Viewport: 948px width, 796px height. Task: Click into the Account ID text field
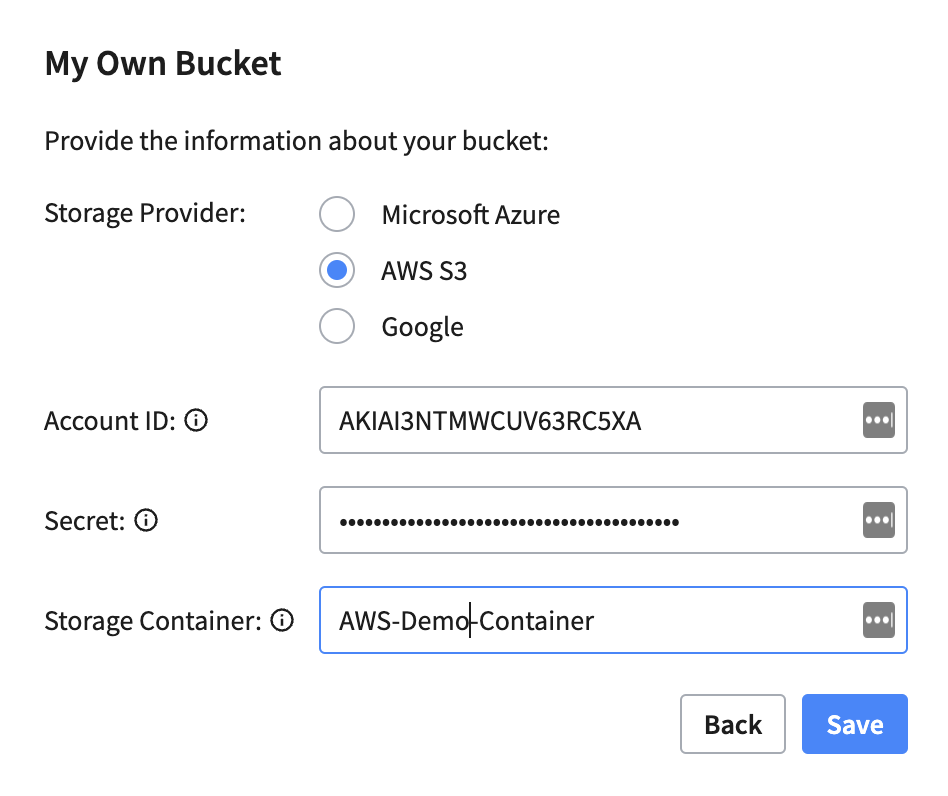click(x=590, y=421)
